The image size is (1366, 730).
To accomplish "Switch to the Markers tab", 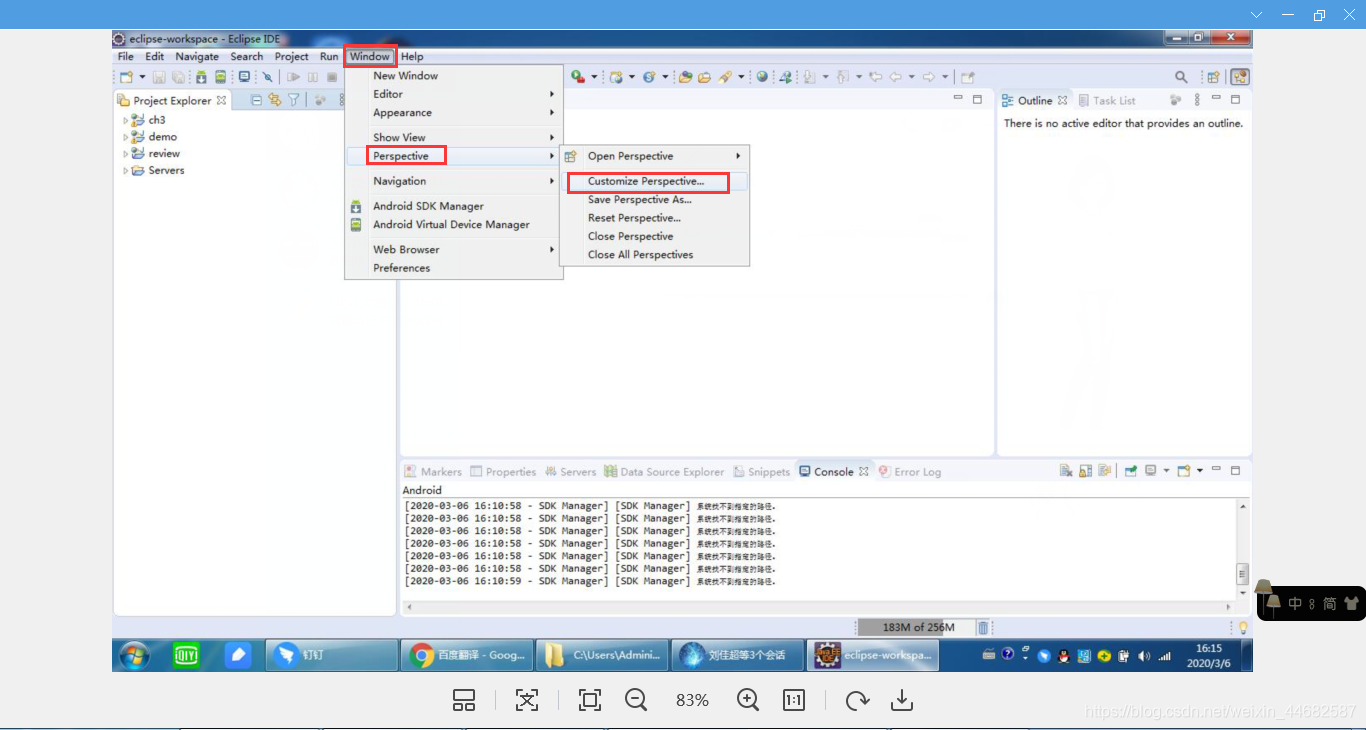I will [433, 472].
